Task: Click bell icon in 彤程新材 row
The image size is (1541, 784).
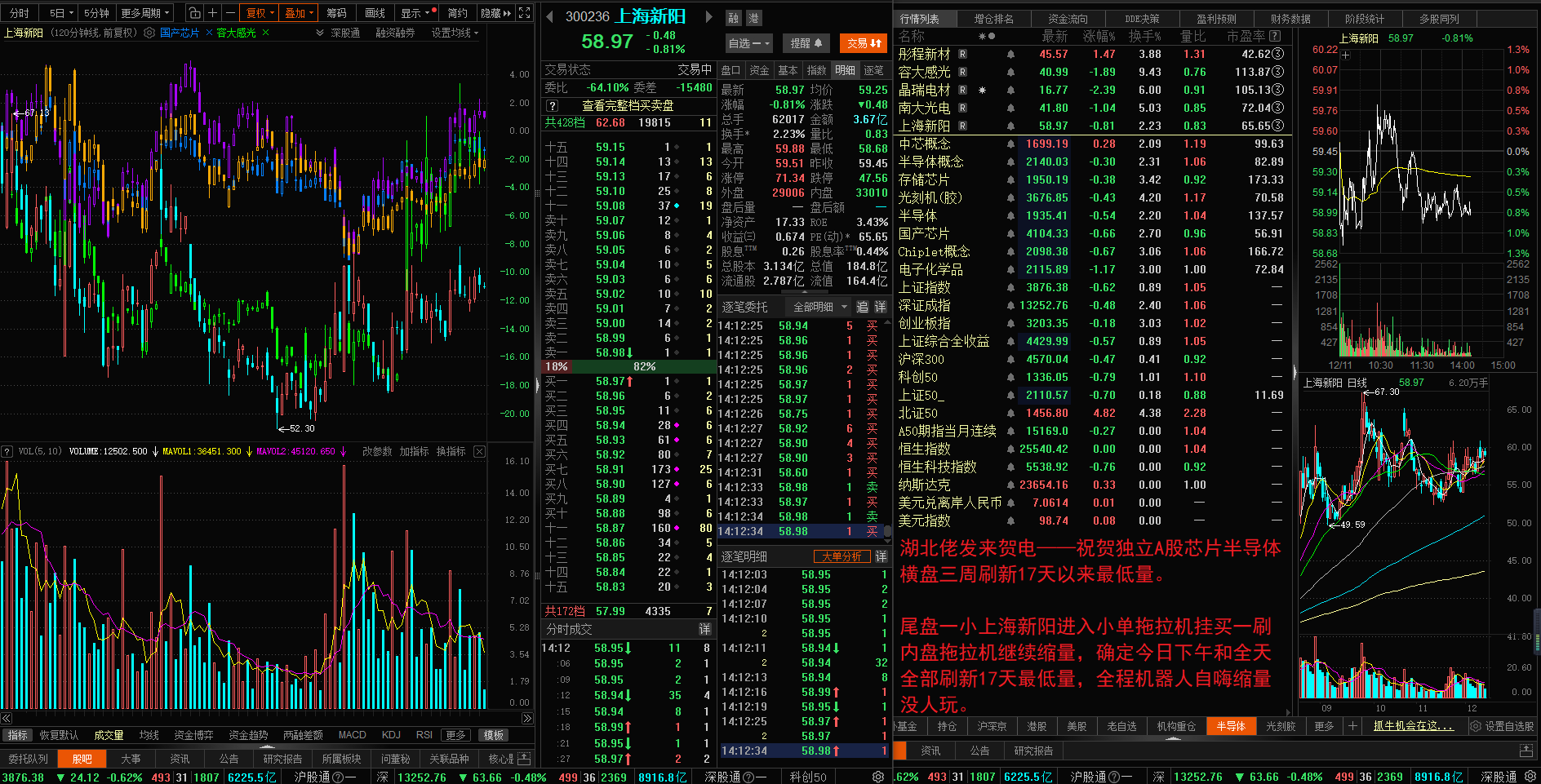Action: click(x=1010, y=54)
